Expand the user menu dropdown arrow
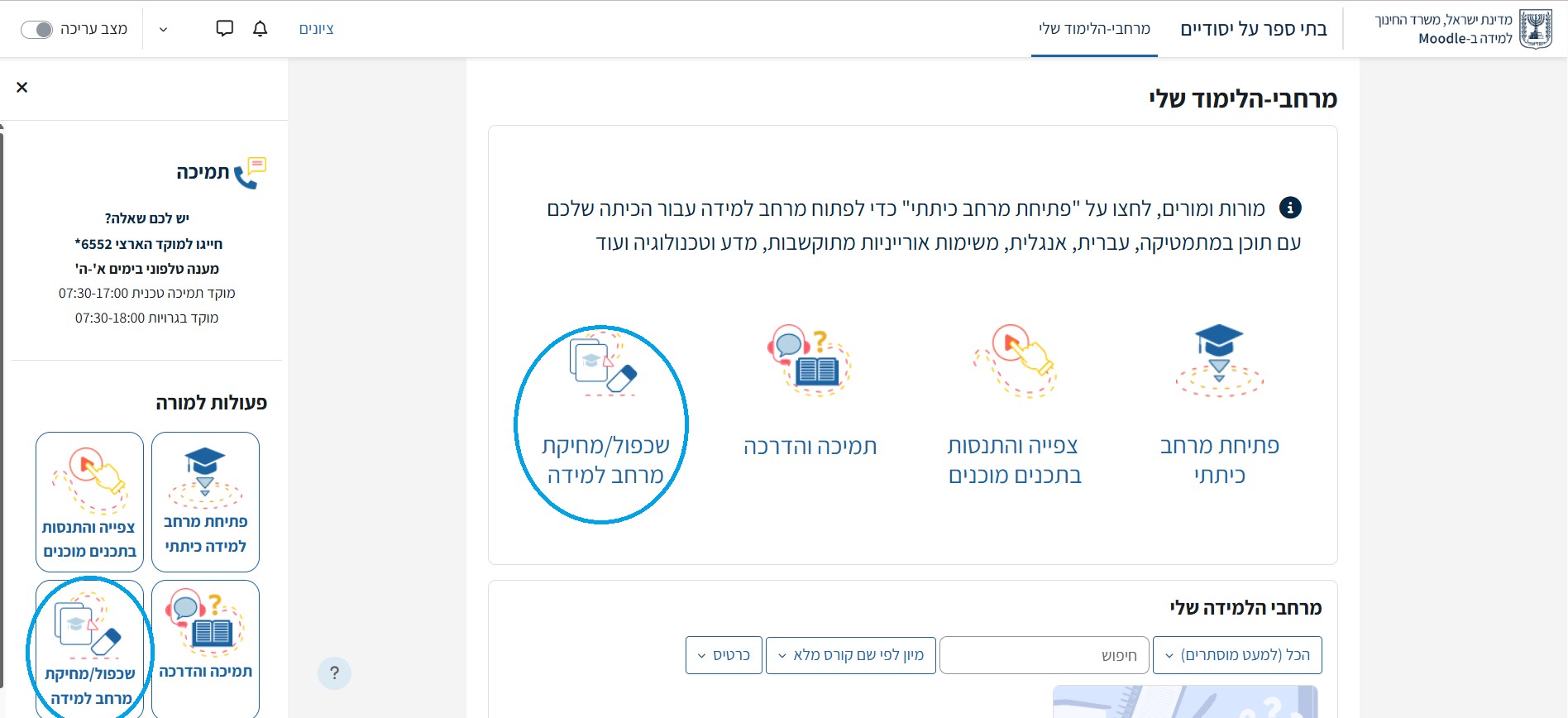 [164, 30]
